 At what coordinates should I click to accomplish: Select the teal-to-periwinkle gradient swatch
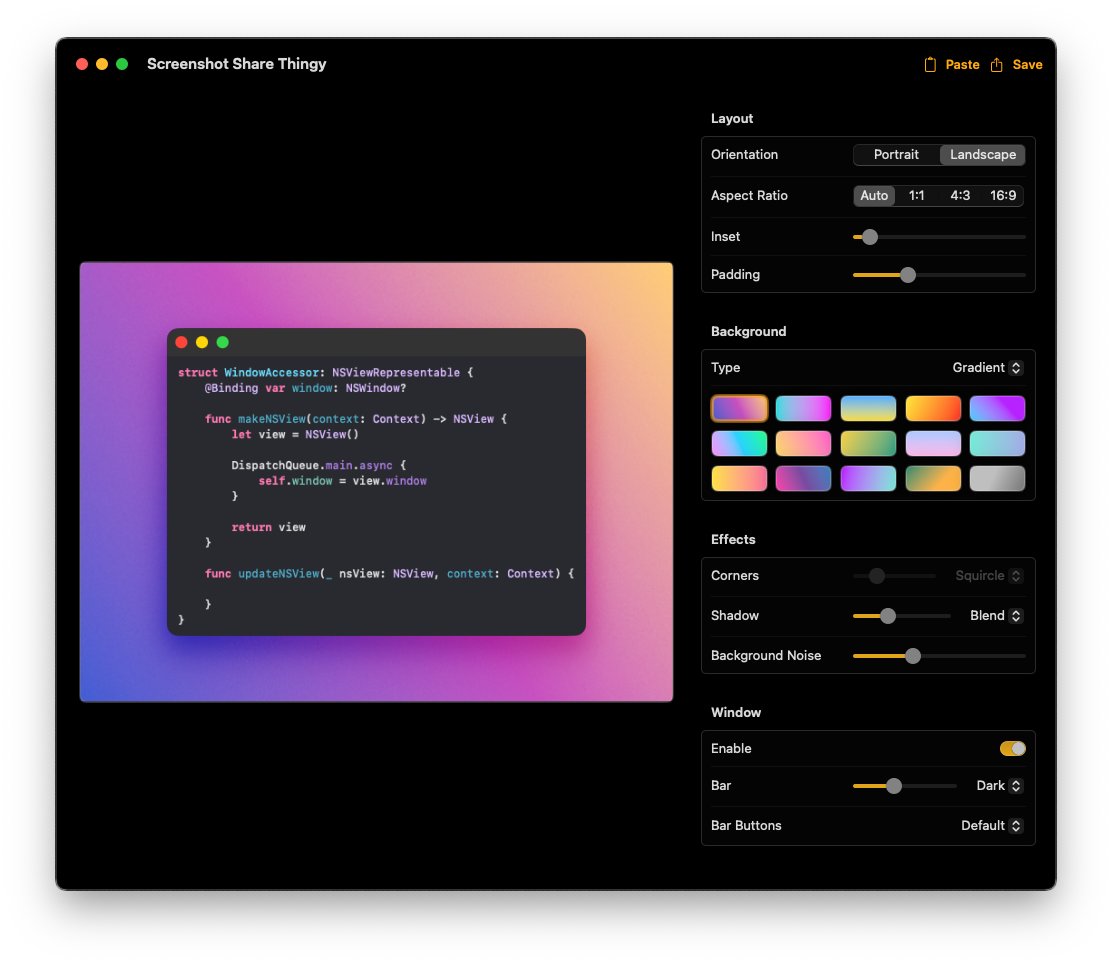pyautogui.click(x=997, y=443)
